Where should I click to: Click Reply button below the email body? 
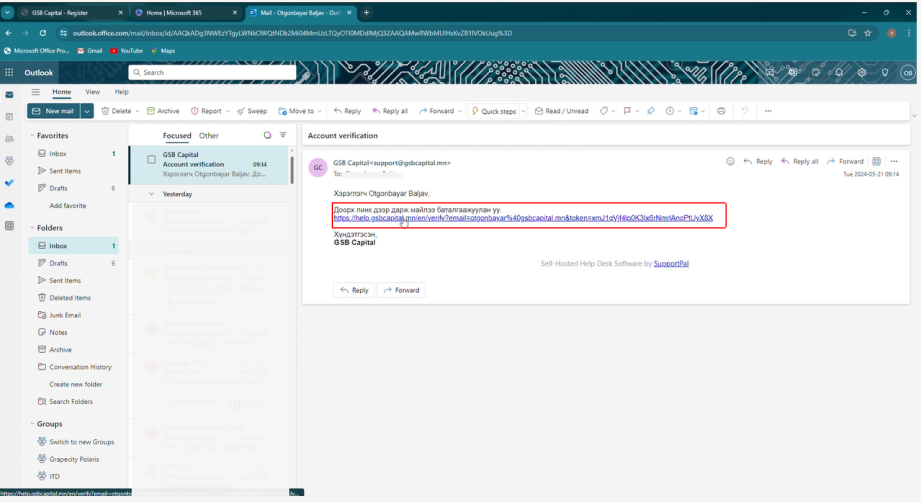pos(354,290)
